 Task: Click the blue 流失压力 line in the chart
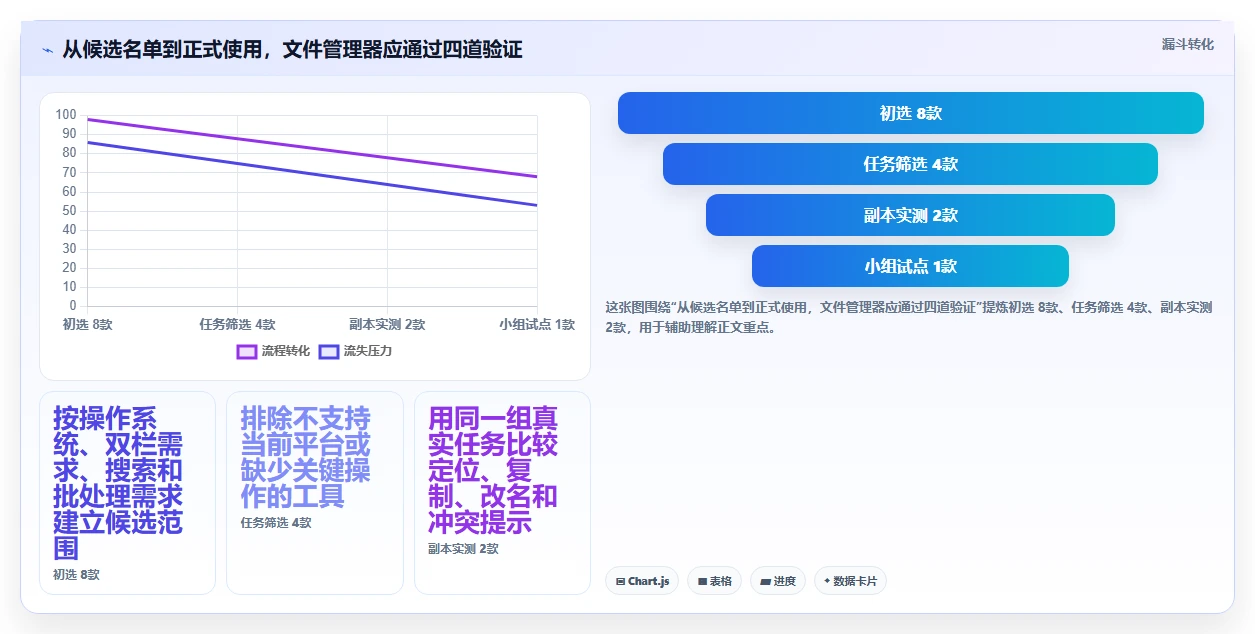312,174
